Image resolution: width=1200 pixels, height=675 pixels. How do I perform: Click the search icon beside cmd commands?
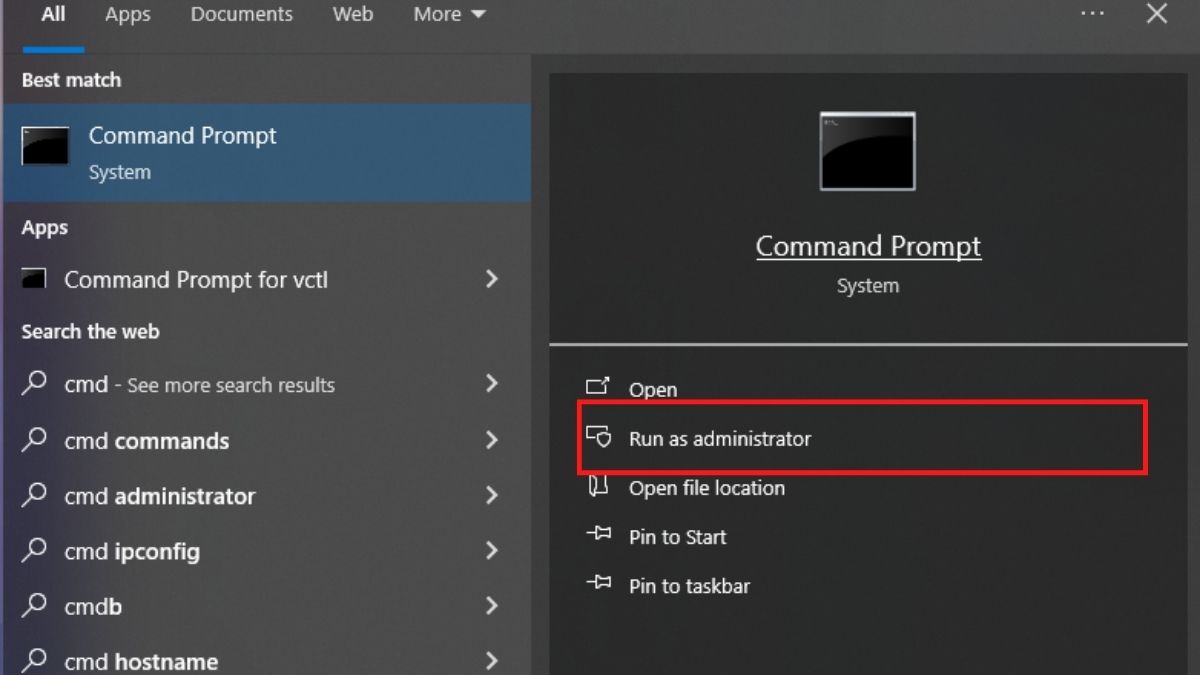[x=35, y=439]
